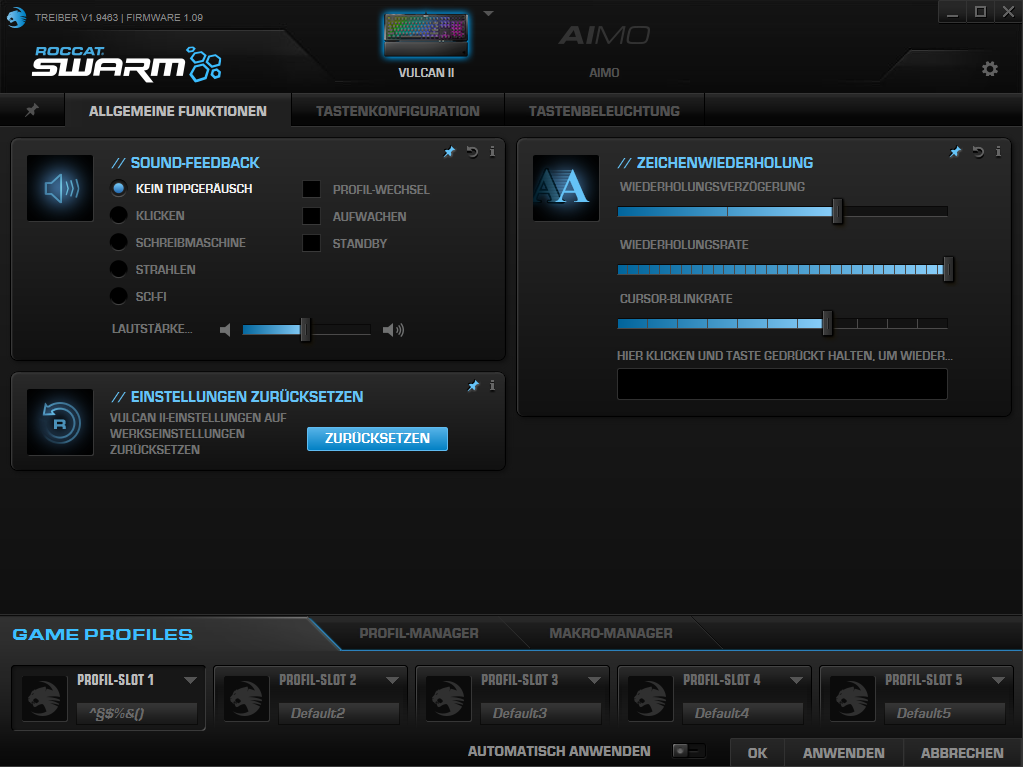The image size is (1023, 767).
Task: Show info for the Sound-Feedback panel
Action: coord(493,151)
